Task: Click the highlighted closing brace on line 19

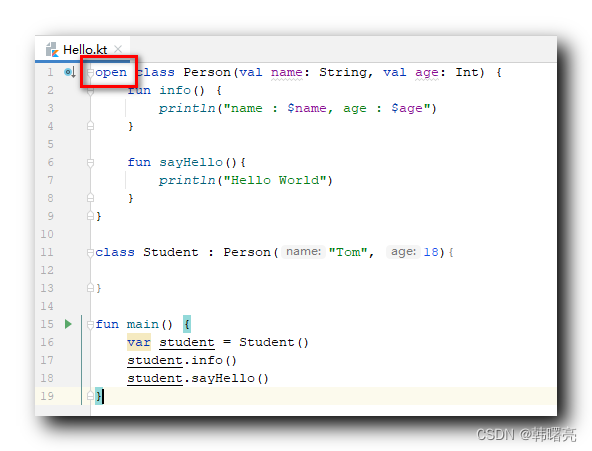Action: (99, 396)
